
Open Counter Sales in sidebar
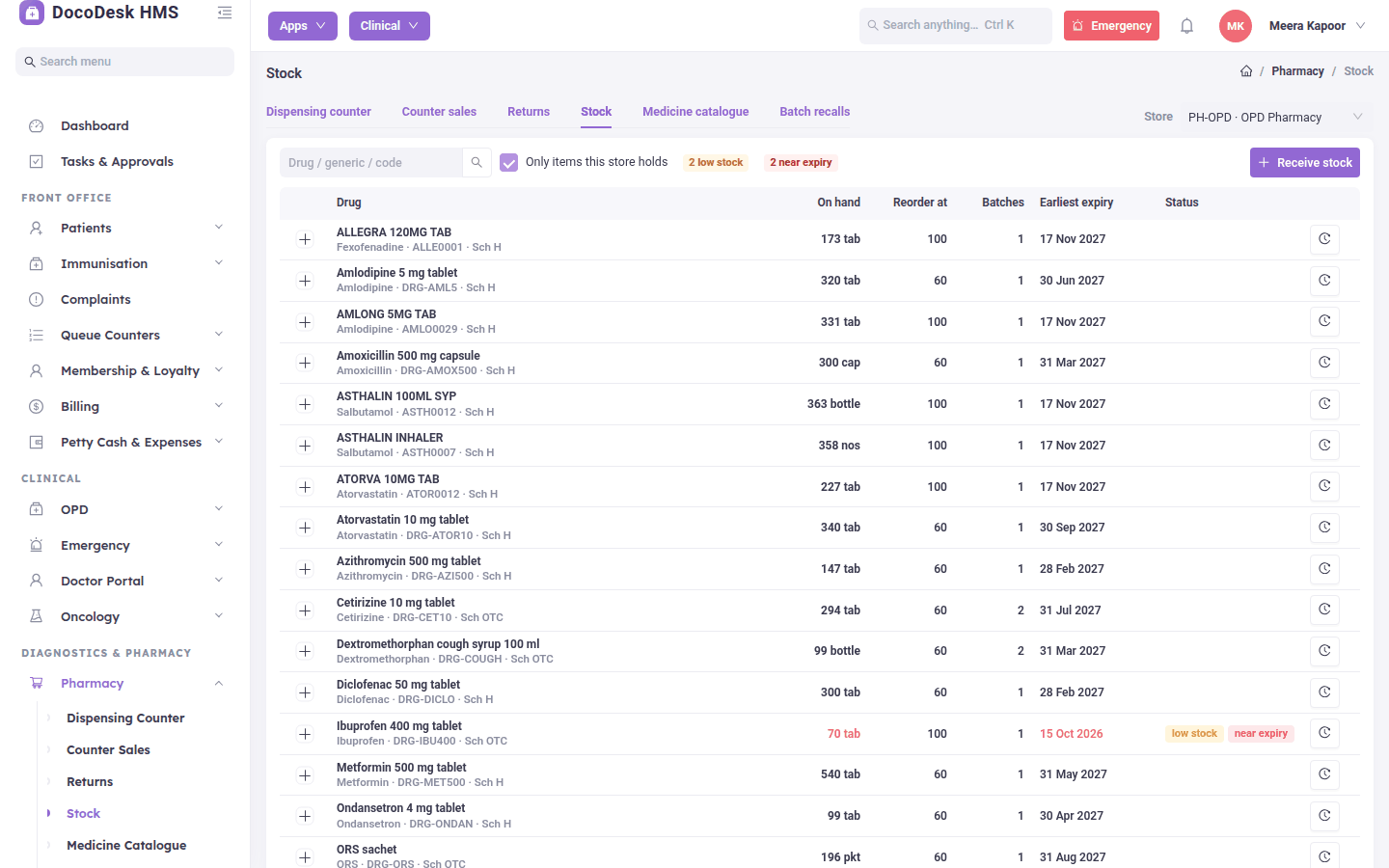(108, 750)
